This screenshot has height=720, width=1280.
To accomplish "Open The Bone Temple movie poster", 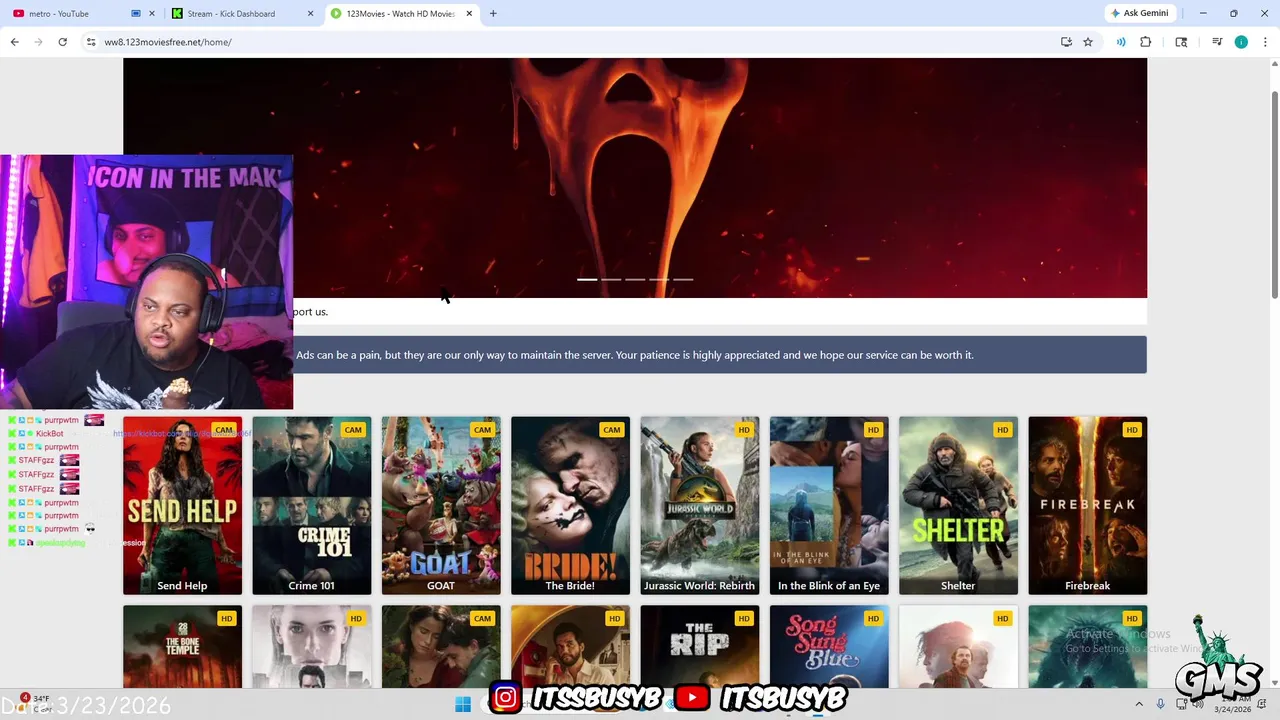I will point(182,647).
